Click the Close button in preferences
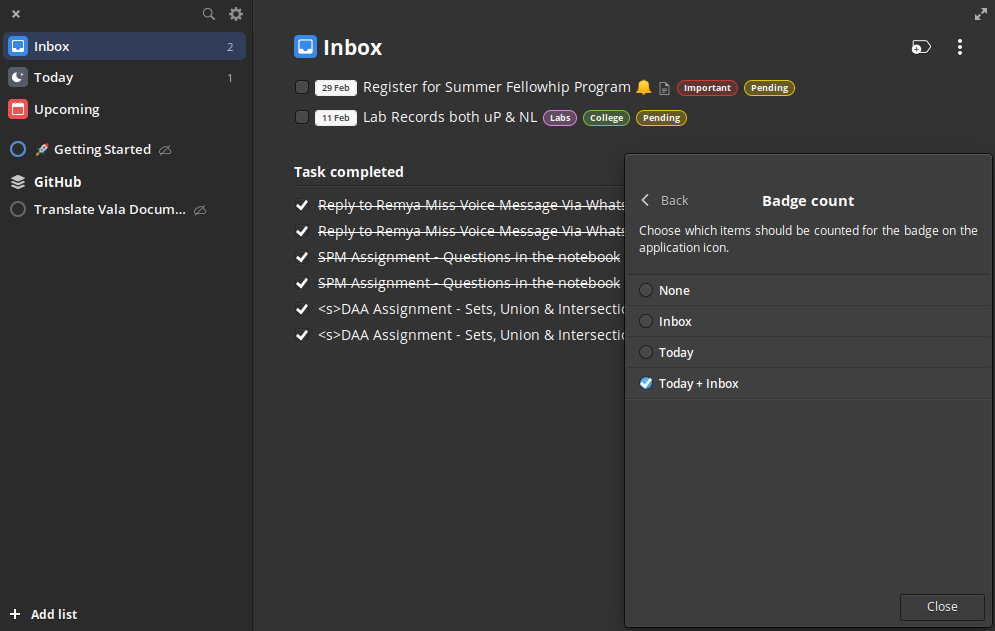Viewport: 995px width, 631px height. [x=942, y=607]
